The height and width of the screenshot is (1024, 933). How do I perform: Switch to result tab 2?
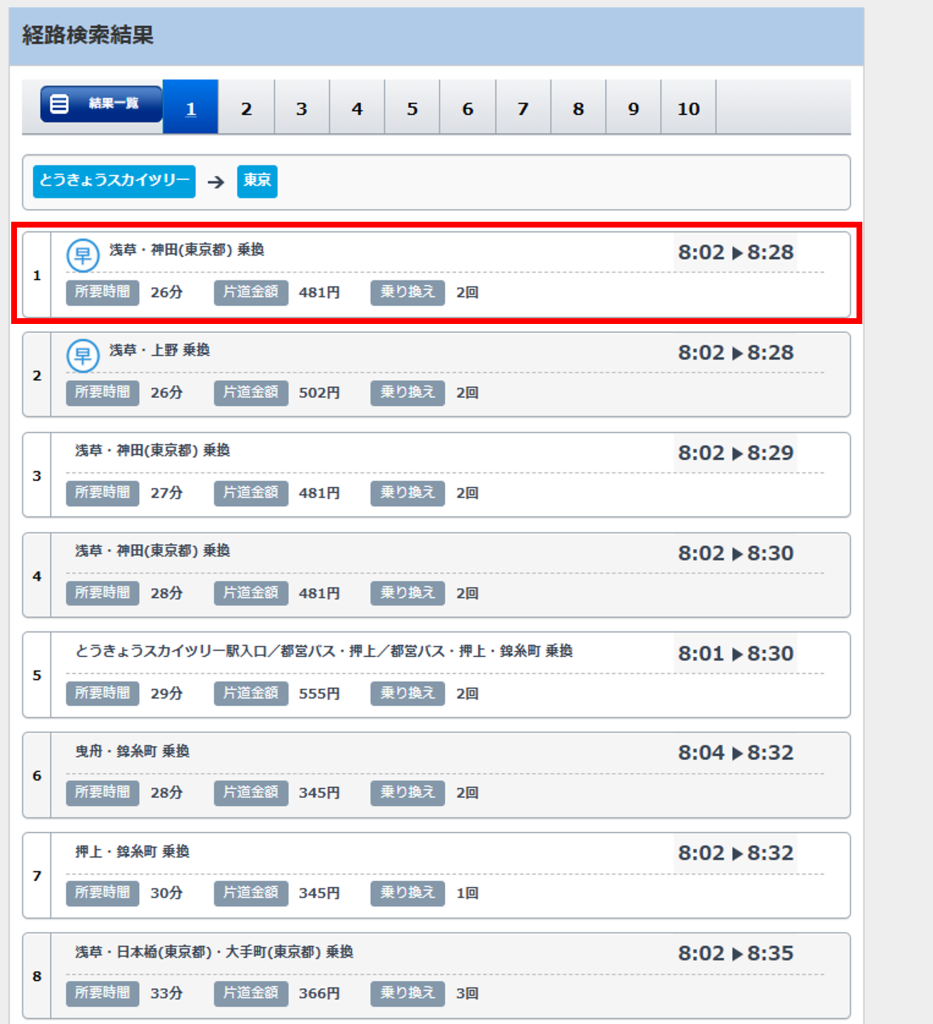[x=246, y=107]
